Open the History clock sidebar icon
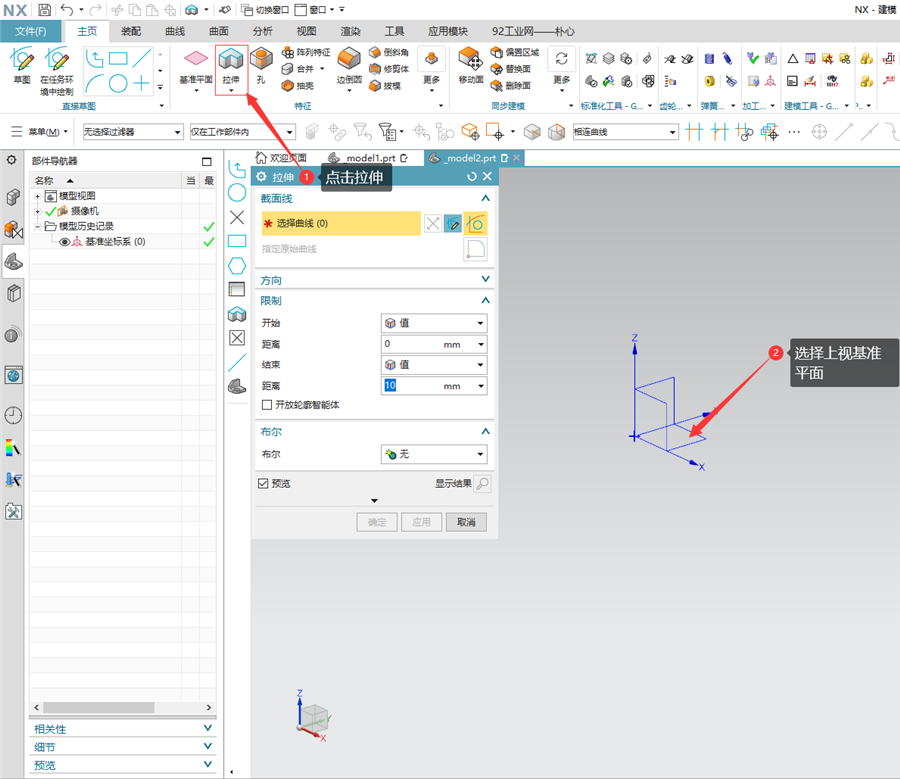Screen dimensions: 900x779 click(13, 415)
